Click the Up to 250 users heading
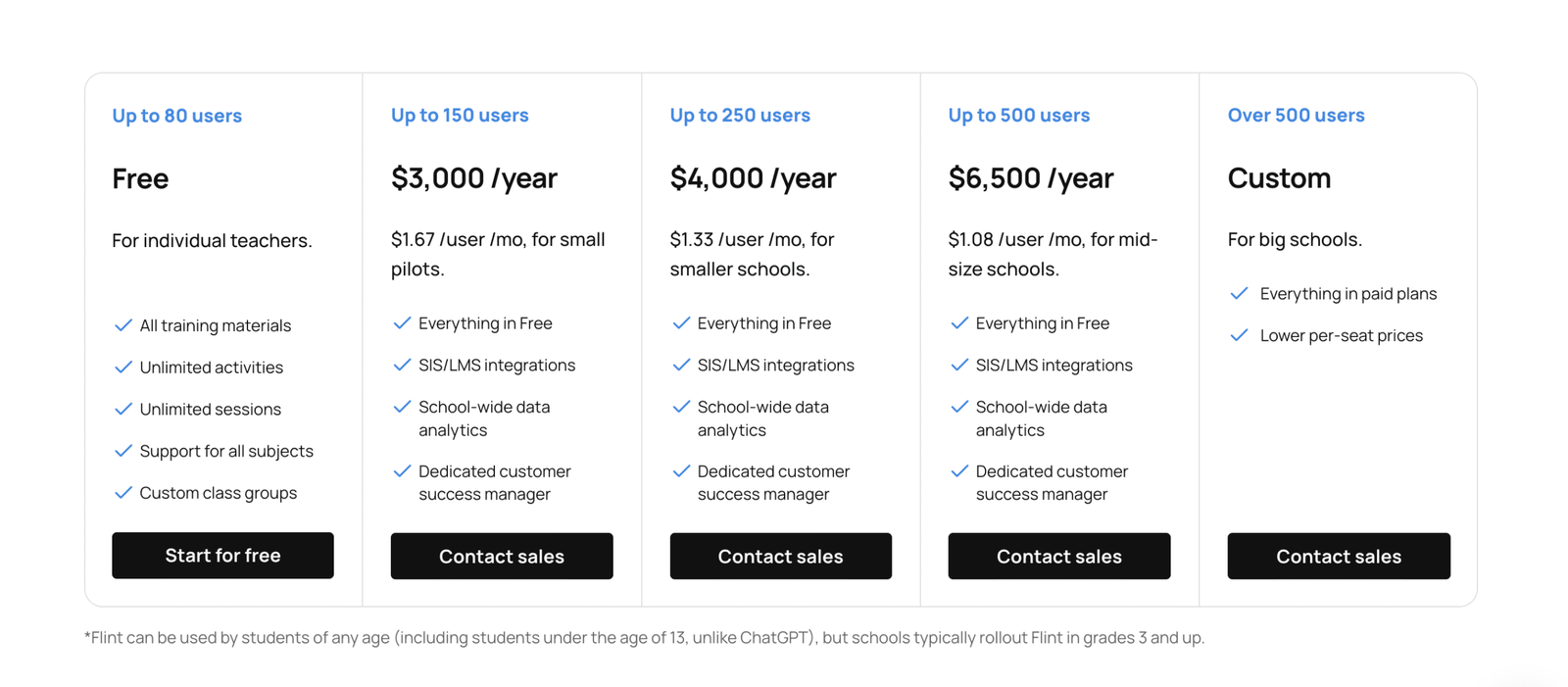 click(x=740, y=116)
